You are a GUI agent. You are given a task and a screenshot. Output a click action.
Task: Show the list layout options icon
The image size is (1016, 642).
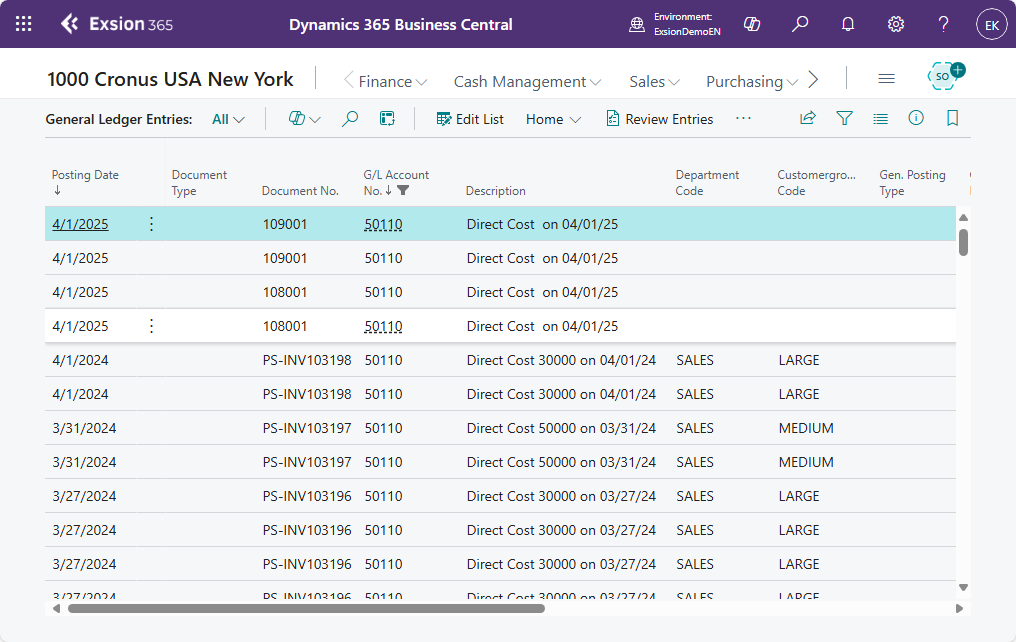[x=880, y=119]
